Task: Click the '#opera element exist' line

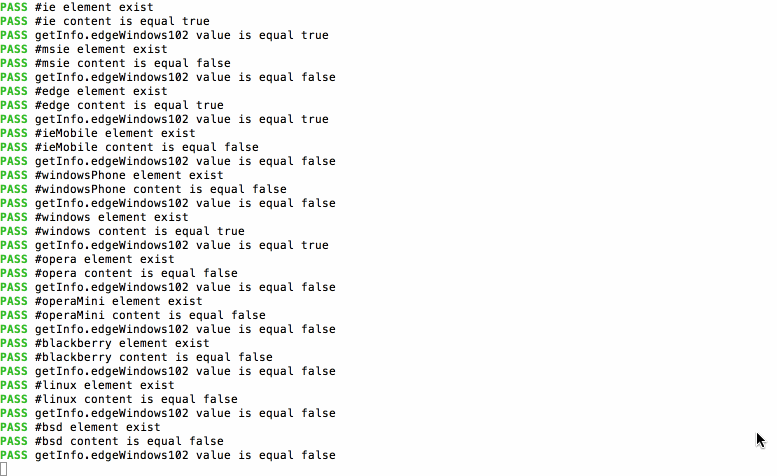Action: click(87, 260)
